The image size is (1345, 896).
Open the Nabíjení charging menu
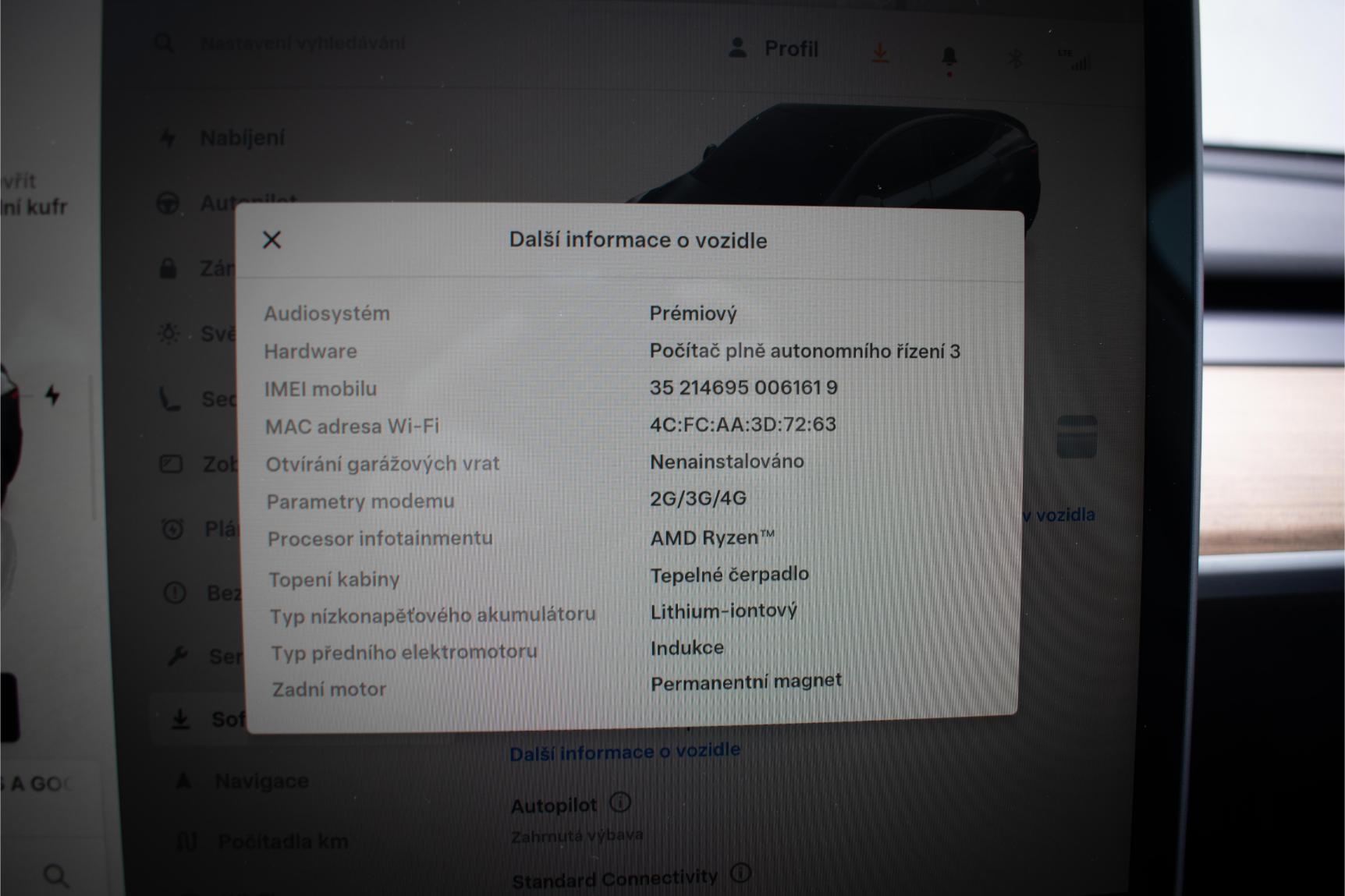click(242, 138)
